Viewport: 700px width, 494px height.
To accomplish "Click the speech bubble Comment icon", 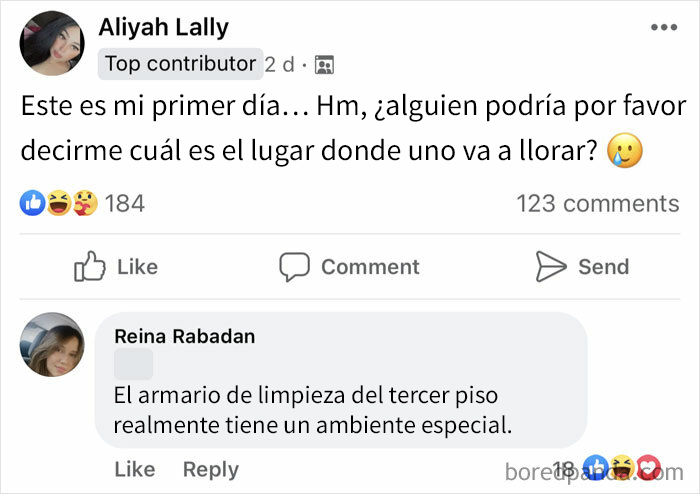I will tap(294, 266).
